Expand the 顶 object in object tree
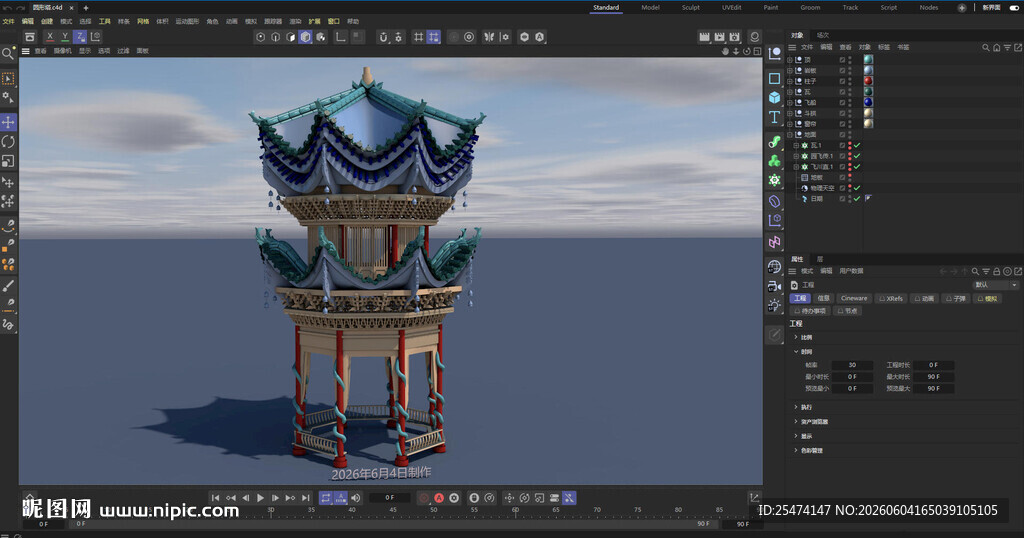The image size is (1024, 538). [x=790, y=59]
